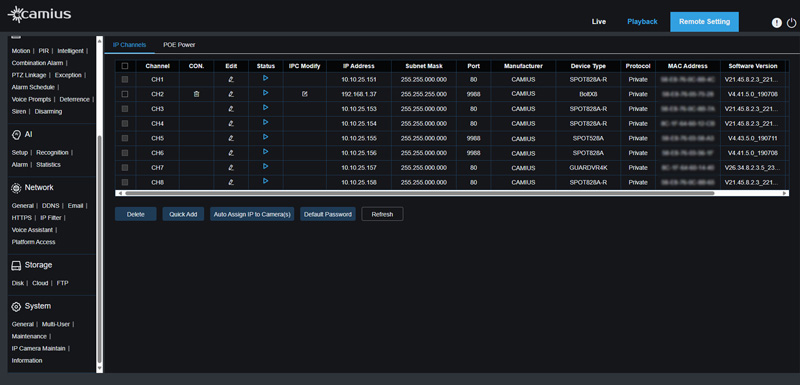The width and height of the screenshot is (800, 385).
Task: Click the Refresh button
Action: pos(382,214)
